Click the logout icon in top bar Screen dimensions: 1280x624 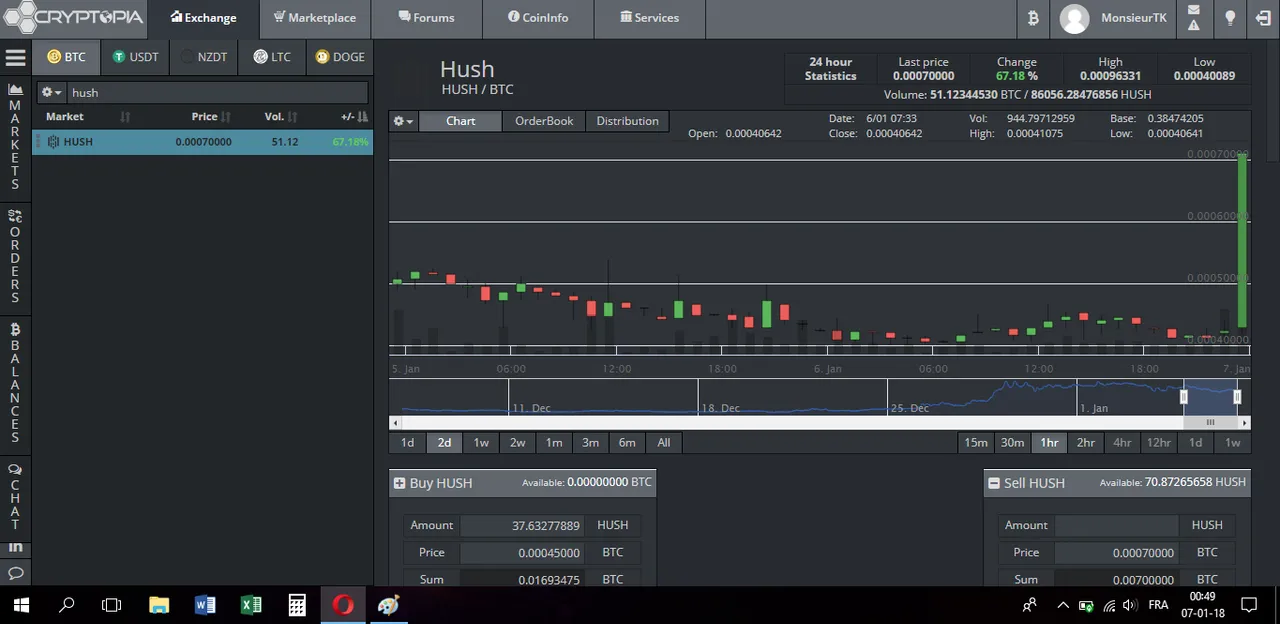point(1264,18)
